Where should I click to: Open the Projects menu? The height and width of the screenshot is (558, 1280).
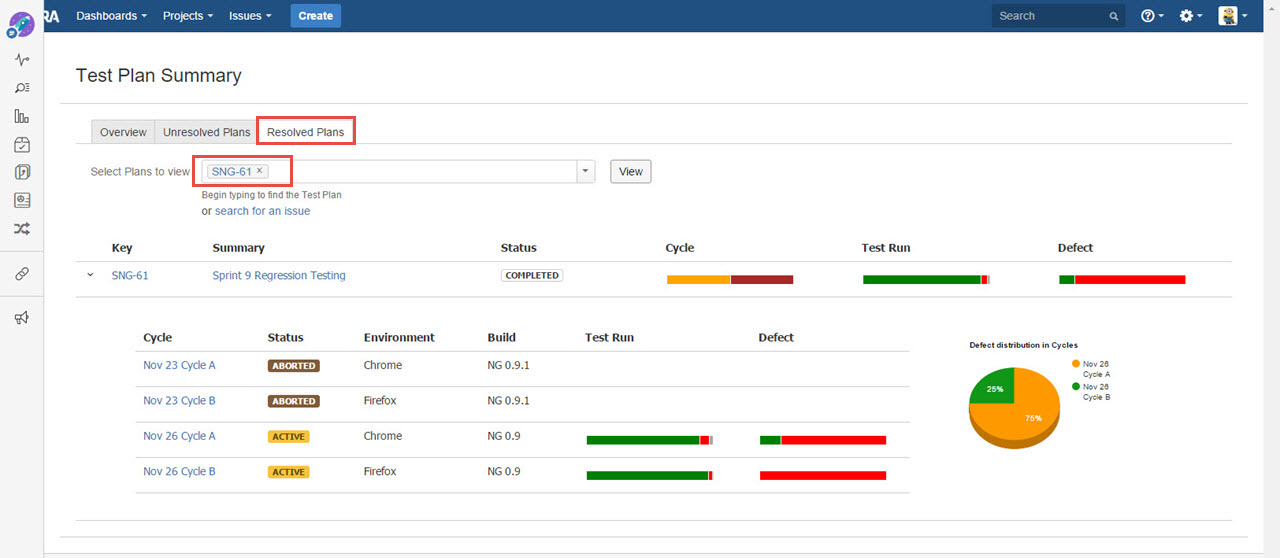[x=188, y=16]
